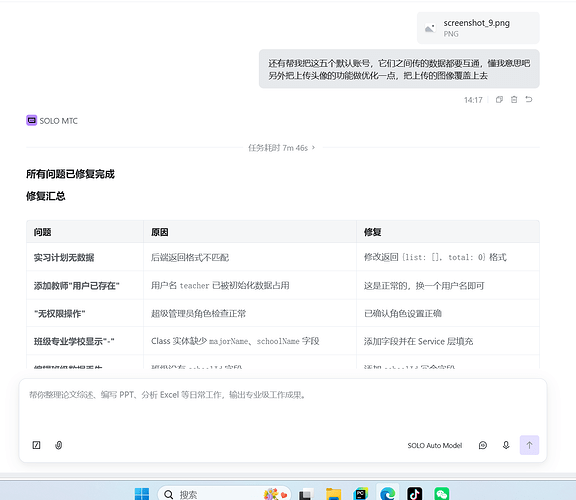Attach a file with the paperclip icon

tap(58, 445)
